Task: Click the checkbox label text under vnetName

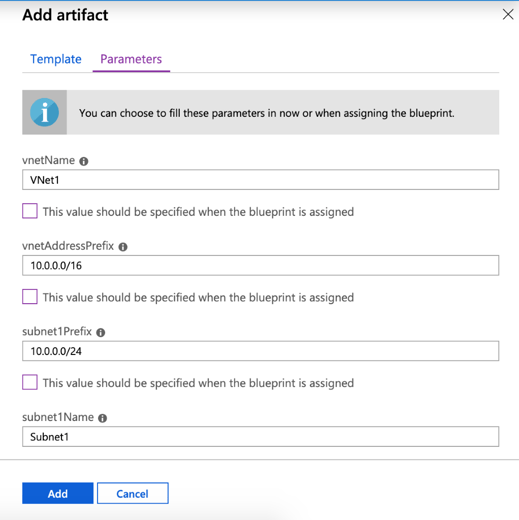Action: [198, 212]
